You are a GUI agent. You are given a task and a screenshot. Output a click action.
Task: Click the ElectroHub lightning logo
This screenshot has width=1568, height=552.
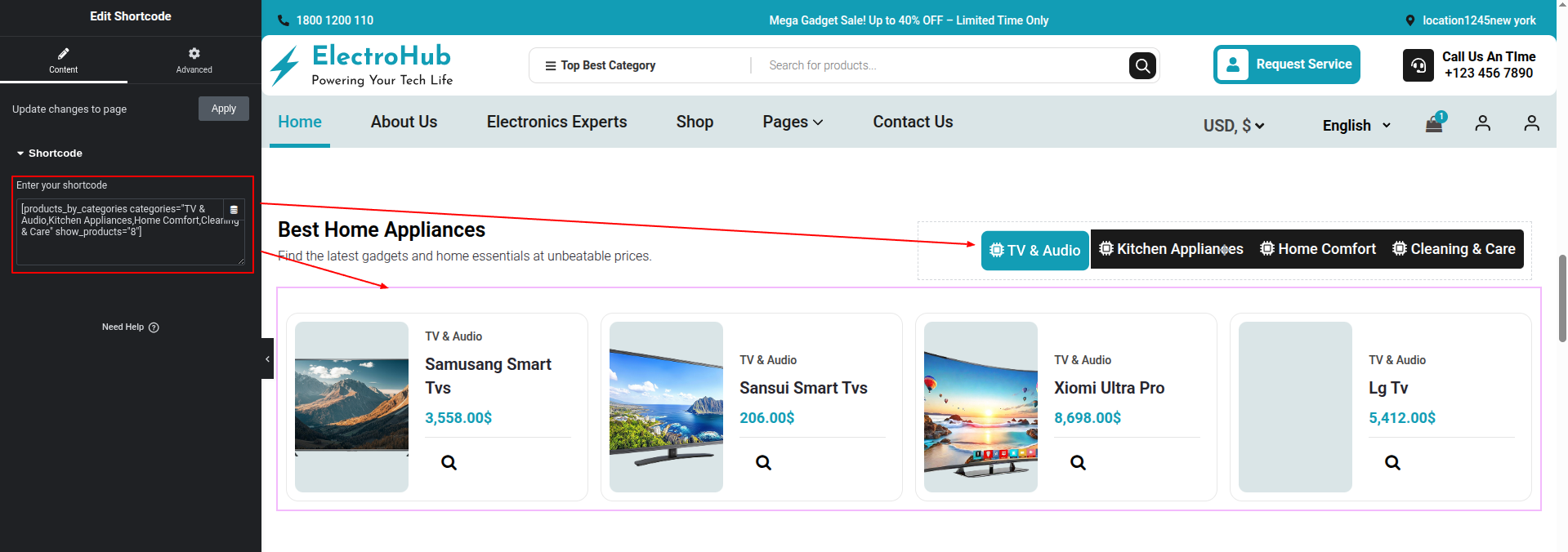[x=284, y=65]
